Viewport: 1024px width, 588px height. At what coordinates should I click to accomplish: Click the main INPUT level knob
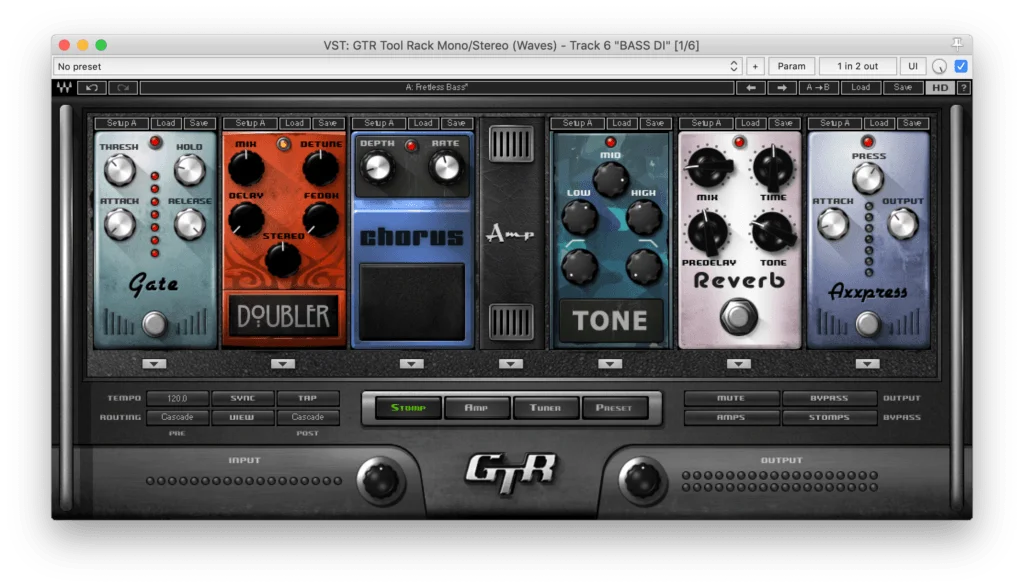(379, 481)
